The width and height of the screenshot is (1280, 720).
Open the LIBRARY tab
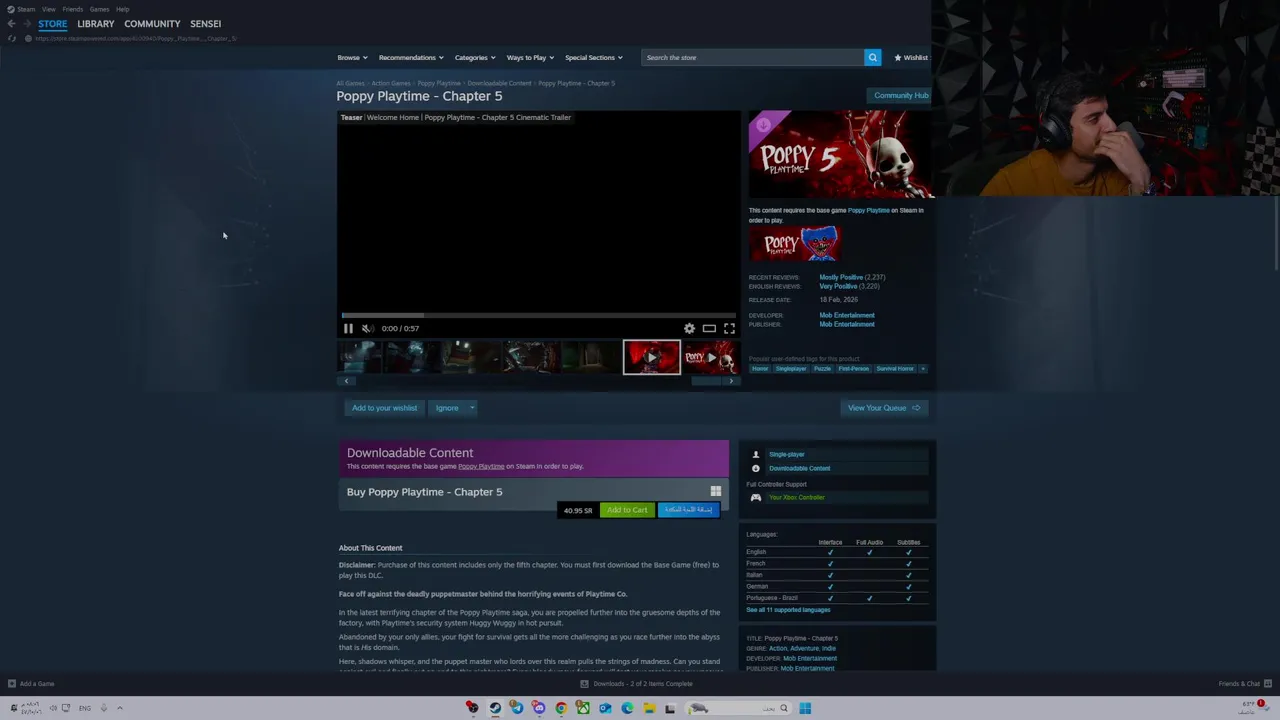click(96, 23)
